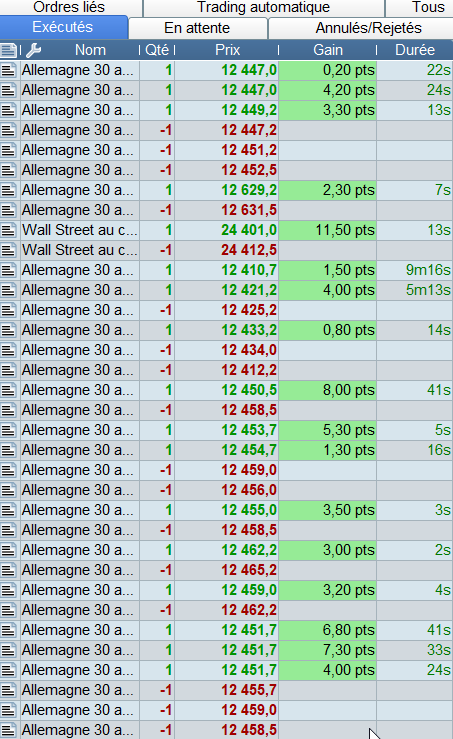Select Wall Street name in the 24 401,0 row
This screenshot has height=739, width=453.
(x=80, y=230)
